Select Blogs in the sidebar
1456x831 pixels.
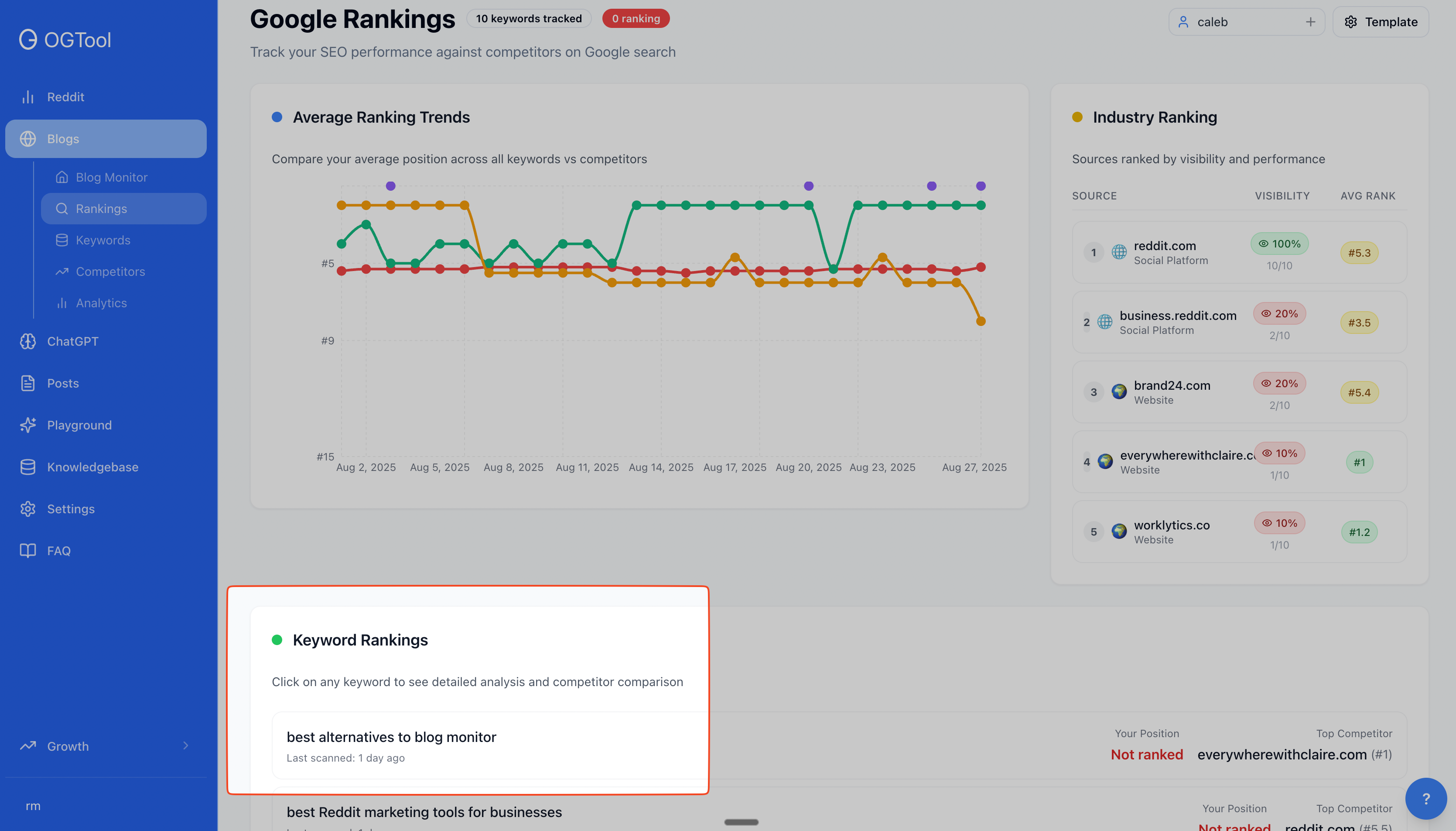(x=106, y=139)
